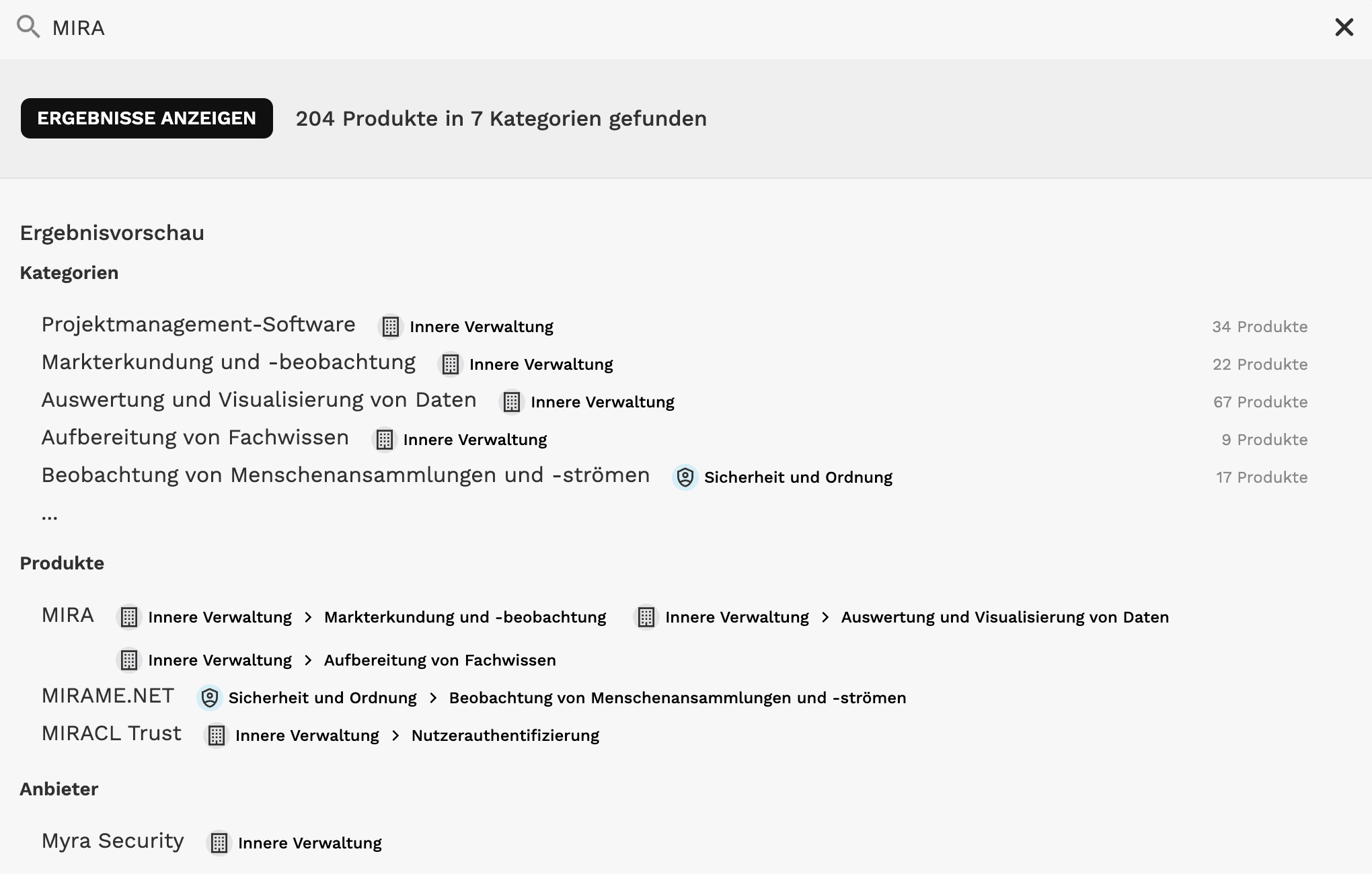
Task: Open the MIRAME.NET product
Action: pos(108,696)
